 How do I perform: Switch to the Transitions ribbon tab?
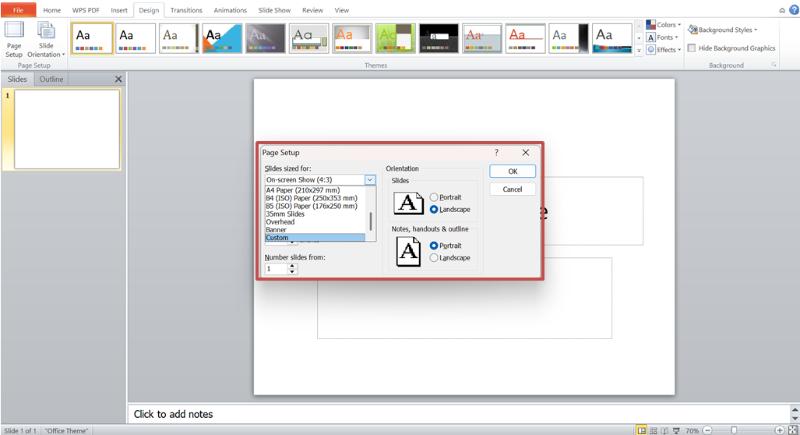(186, 9)
